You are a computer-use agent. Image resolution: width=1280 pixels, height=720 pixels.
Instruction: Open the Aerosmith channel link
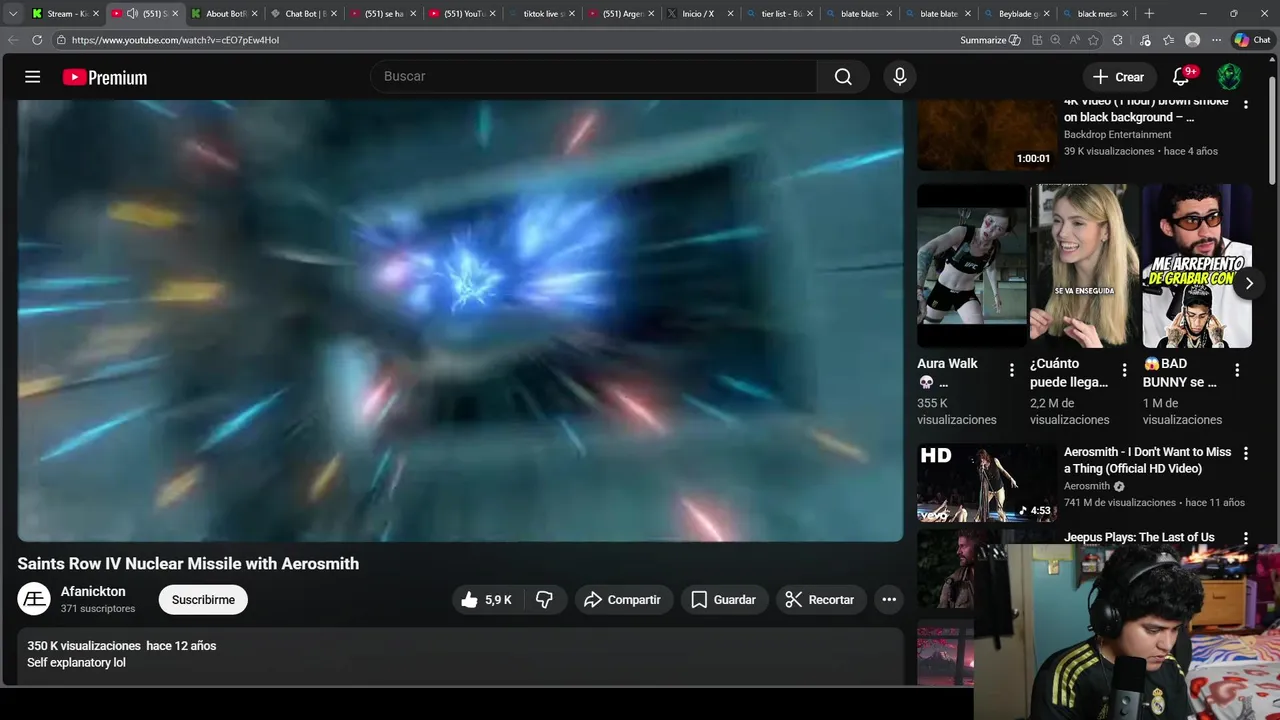pos(1087,486)
